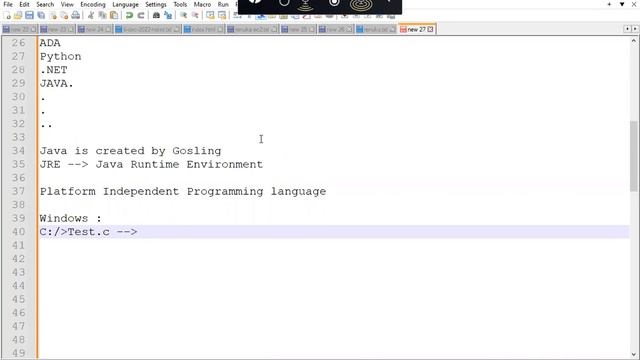Switch to the new 22 tab
Screen dimensions: 640x360
pos(20,29)
